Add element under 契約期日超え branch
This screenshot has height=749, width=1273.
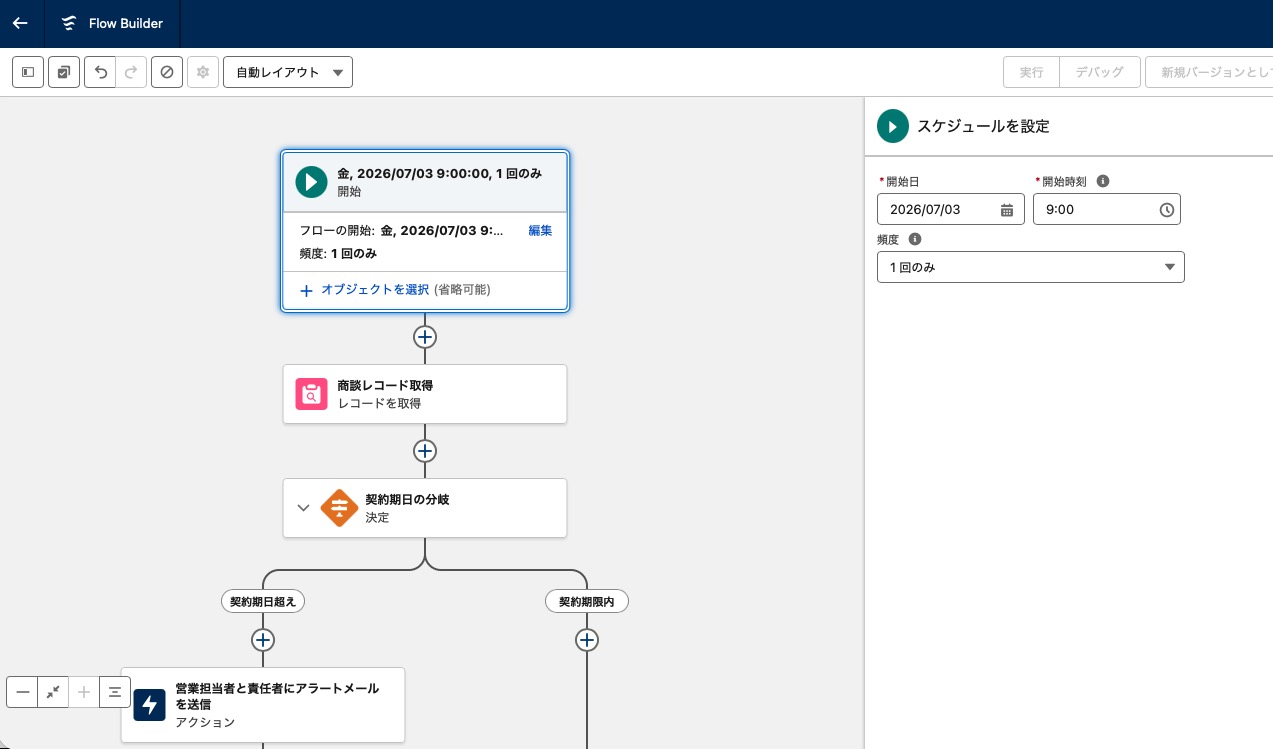pos(263,640)
